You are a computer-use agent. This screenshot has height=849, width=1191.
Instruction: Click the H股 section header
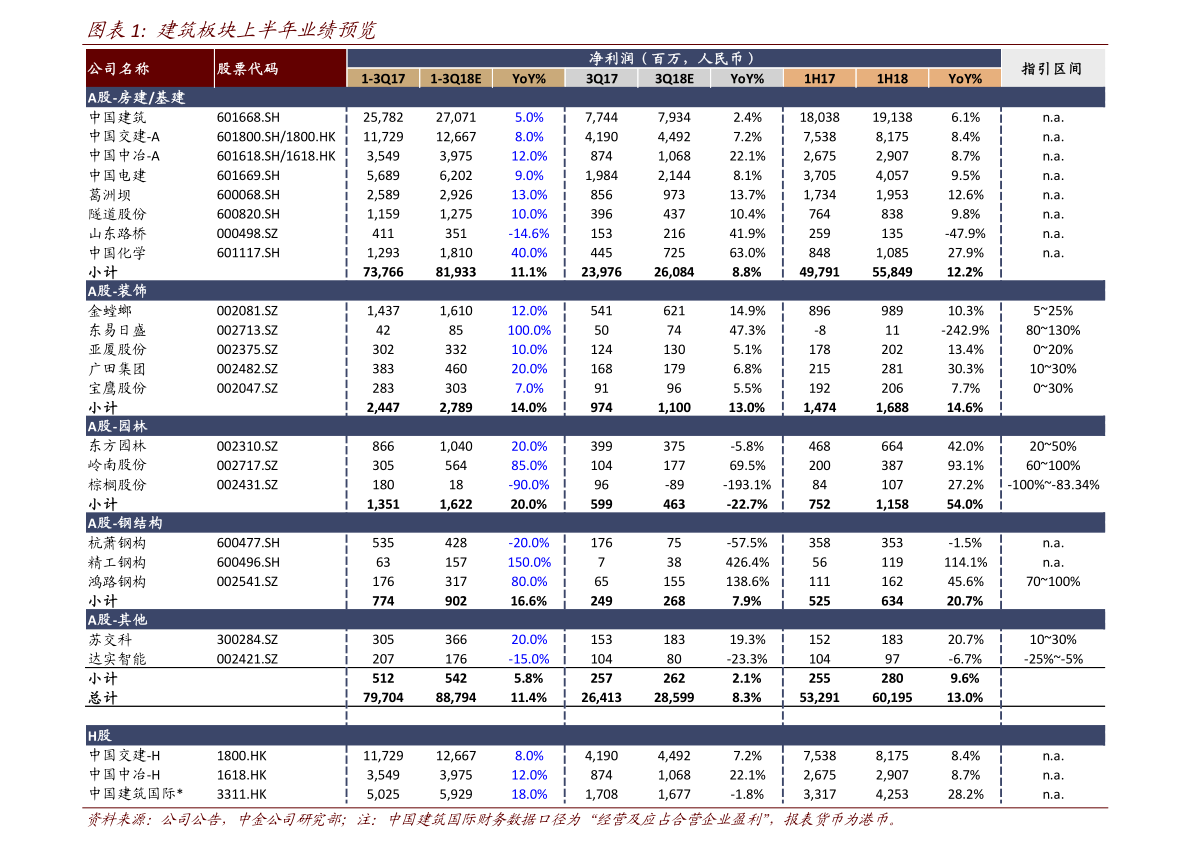(596, 736)
